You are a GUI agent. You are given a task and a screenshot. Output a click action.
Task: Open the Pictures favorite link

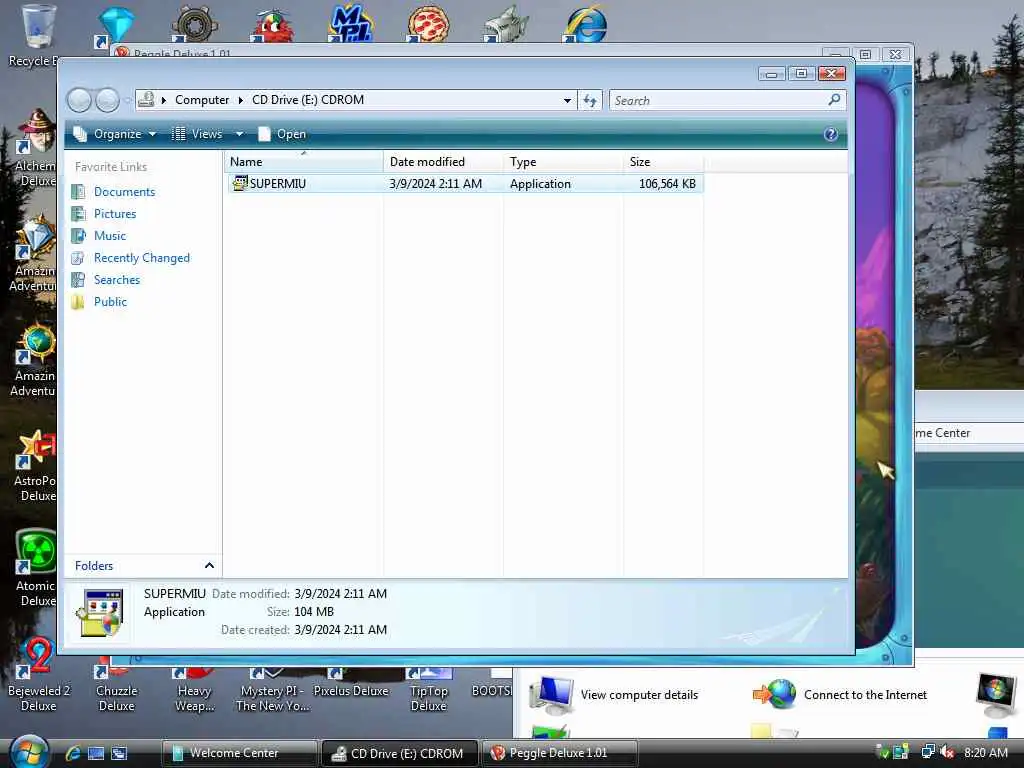point(115,214)
